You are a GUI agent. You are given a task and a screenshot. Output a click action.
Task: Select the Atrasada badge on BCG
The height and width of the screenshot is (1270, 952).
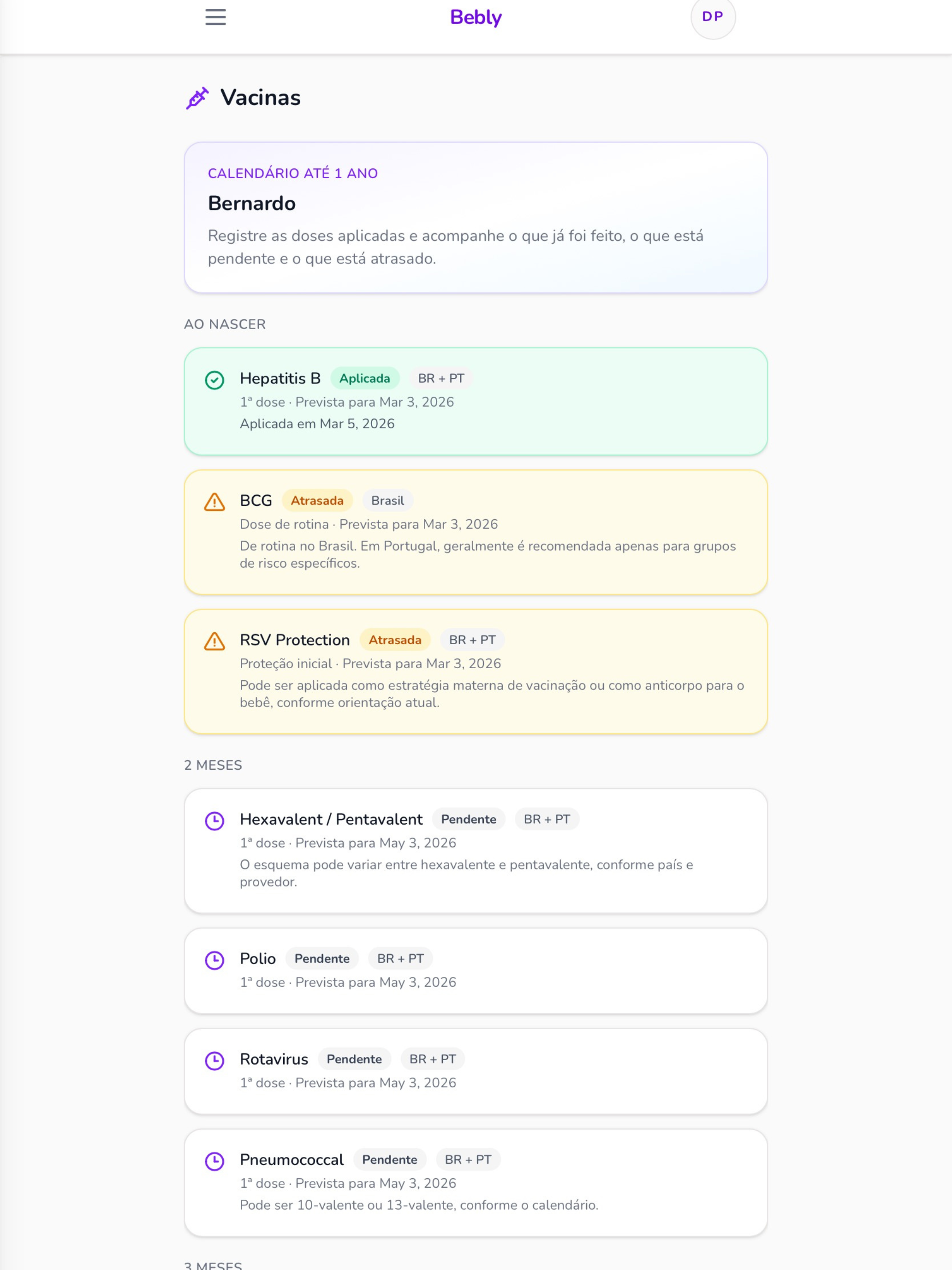click(317, 501)
